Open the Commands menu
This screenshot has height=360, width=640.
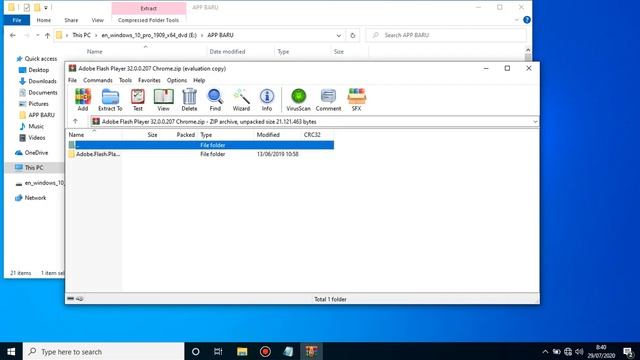(98, 80)
